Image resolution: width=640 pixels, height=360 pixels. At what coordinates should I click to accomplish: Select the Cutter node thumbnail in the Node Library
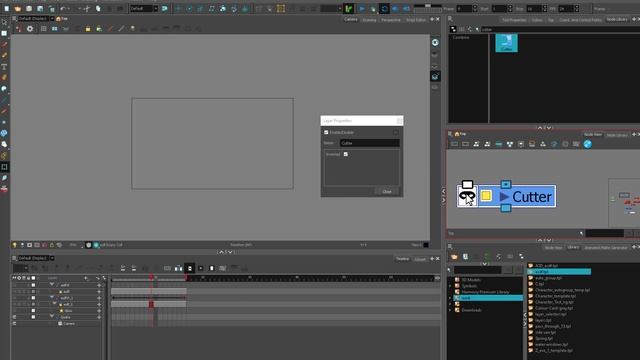coord(507,43)
